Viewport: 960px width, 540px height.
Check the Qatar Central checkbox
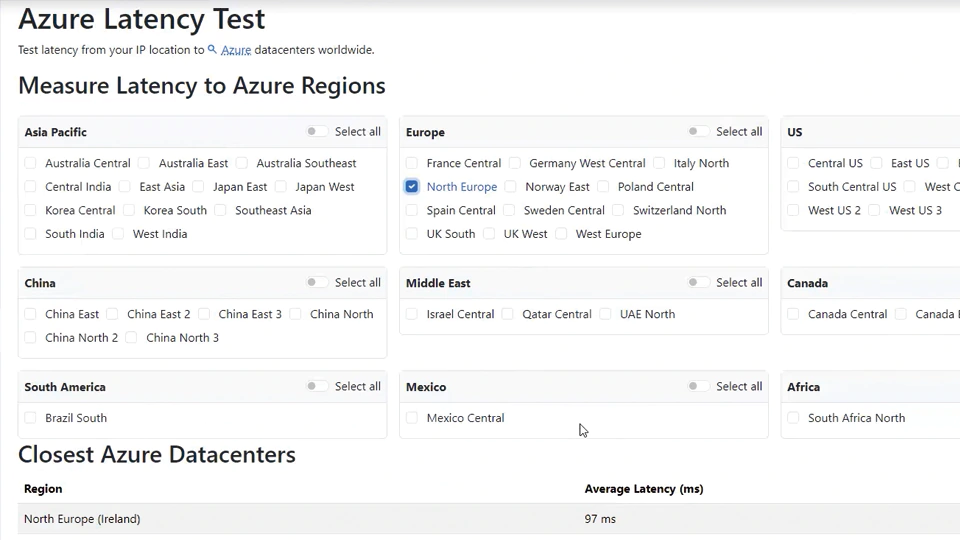(x=507, y=314)
